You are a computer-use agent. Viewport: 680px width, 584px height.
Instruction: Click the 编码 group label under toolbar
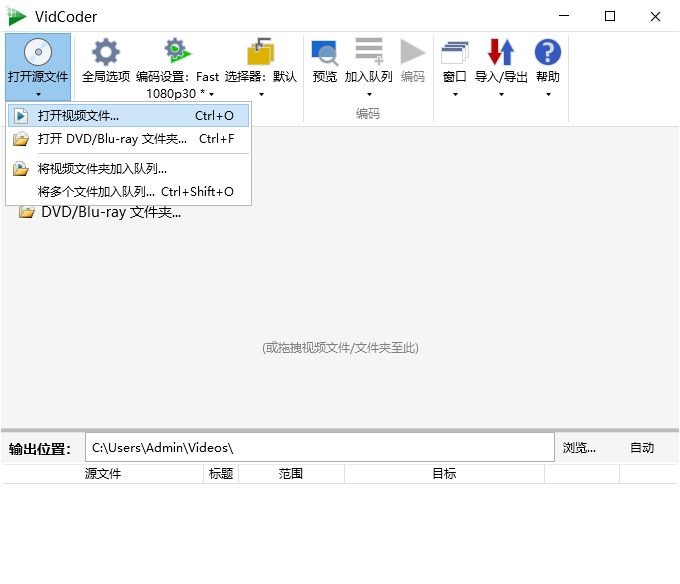[368, 114]
